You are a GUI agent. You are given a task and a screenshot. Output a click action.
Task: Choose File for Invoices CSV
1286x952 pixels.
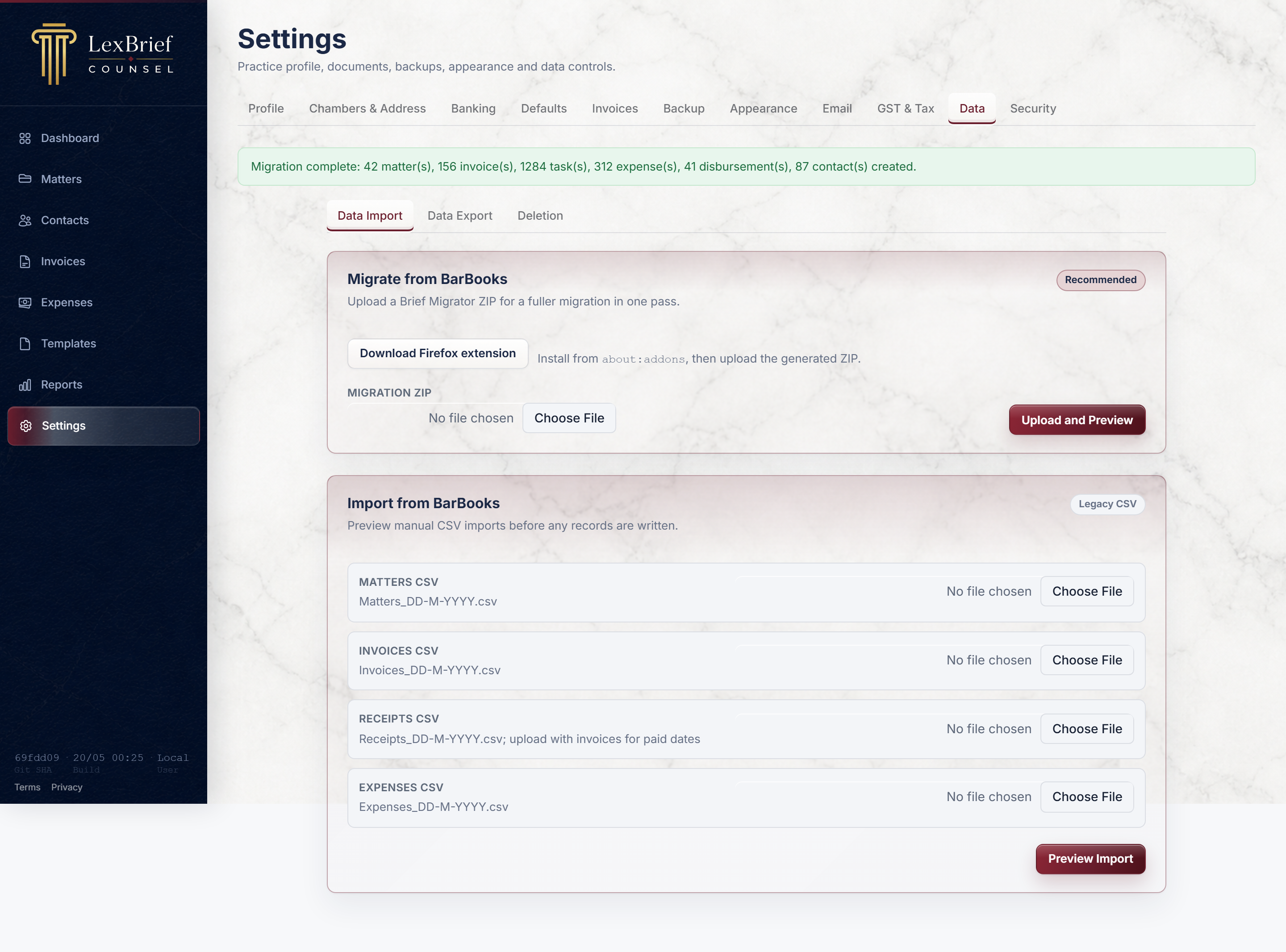coord(1087,660)
